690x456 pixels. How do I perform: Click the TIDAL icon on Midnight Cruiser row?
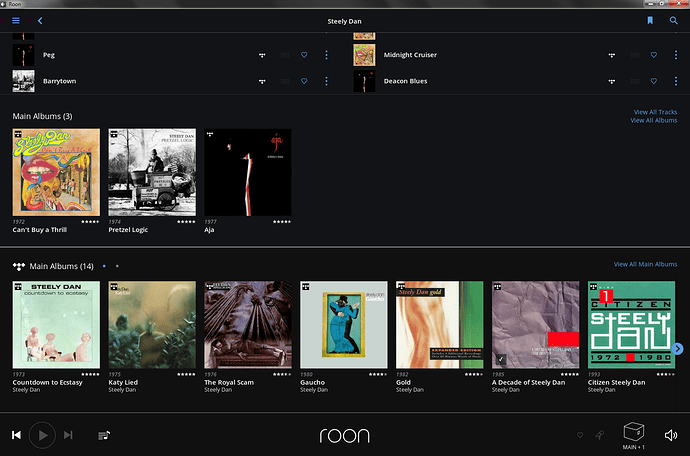pos(612,55)
